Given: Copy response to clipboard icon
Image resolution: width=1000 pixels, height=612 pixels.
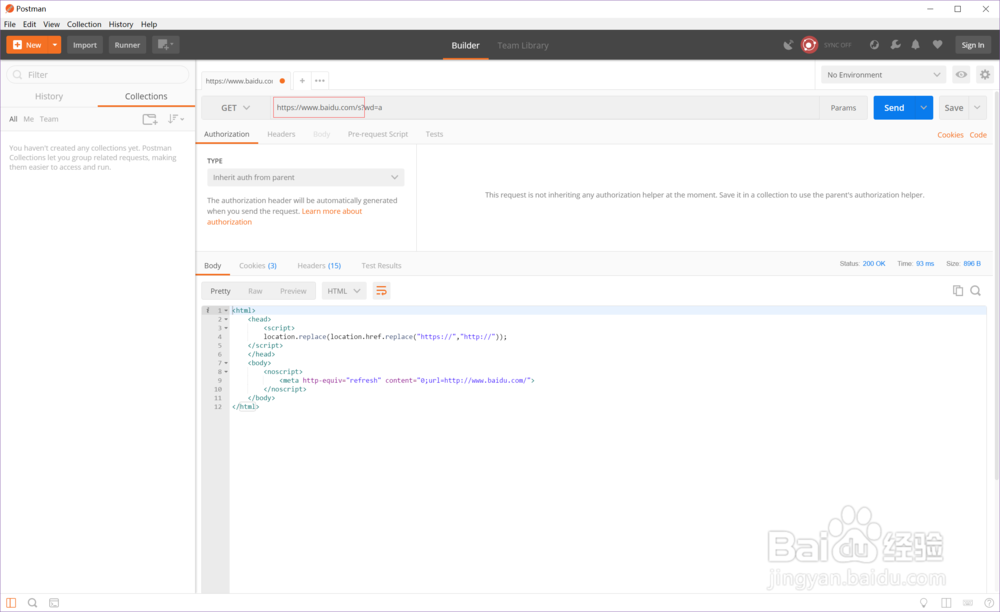Looking at the screenshot, I should coord(958,291).
